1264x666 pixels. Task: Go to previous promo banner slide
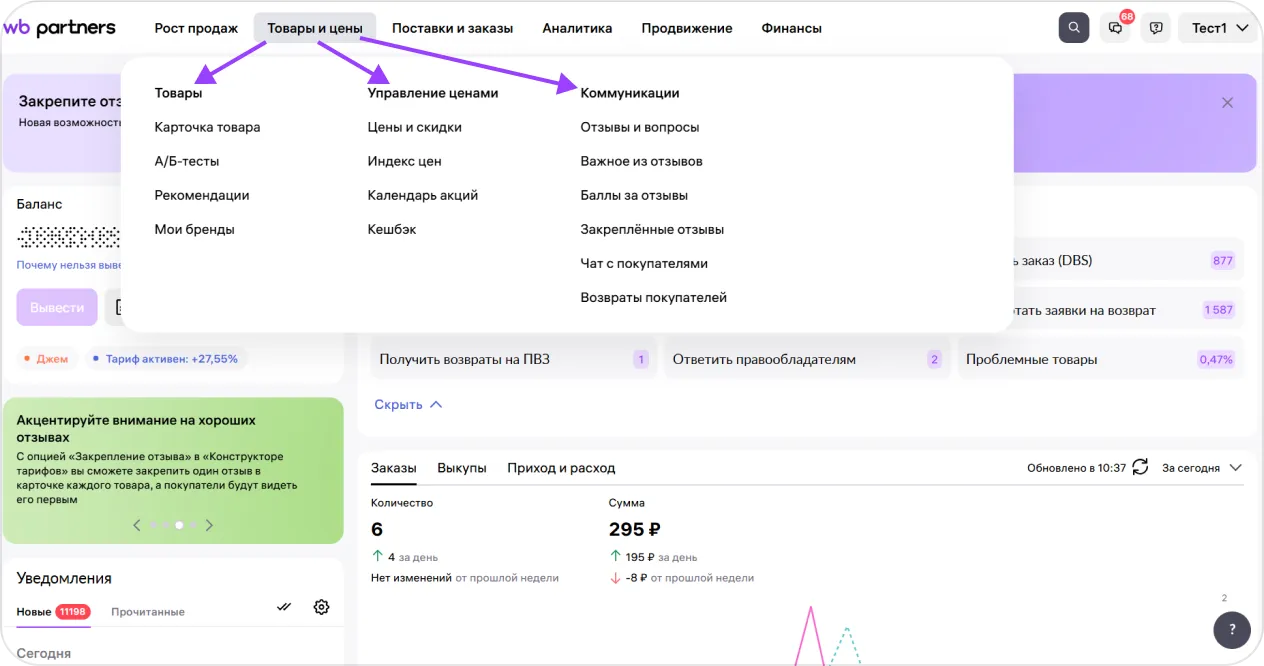coord(137,525)
